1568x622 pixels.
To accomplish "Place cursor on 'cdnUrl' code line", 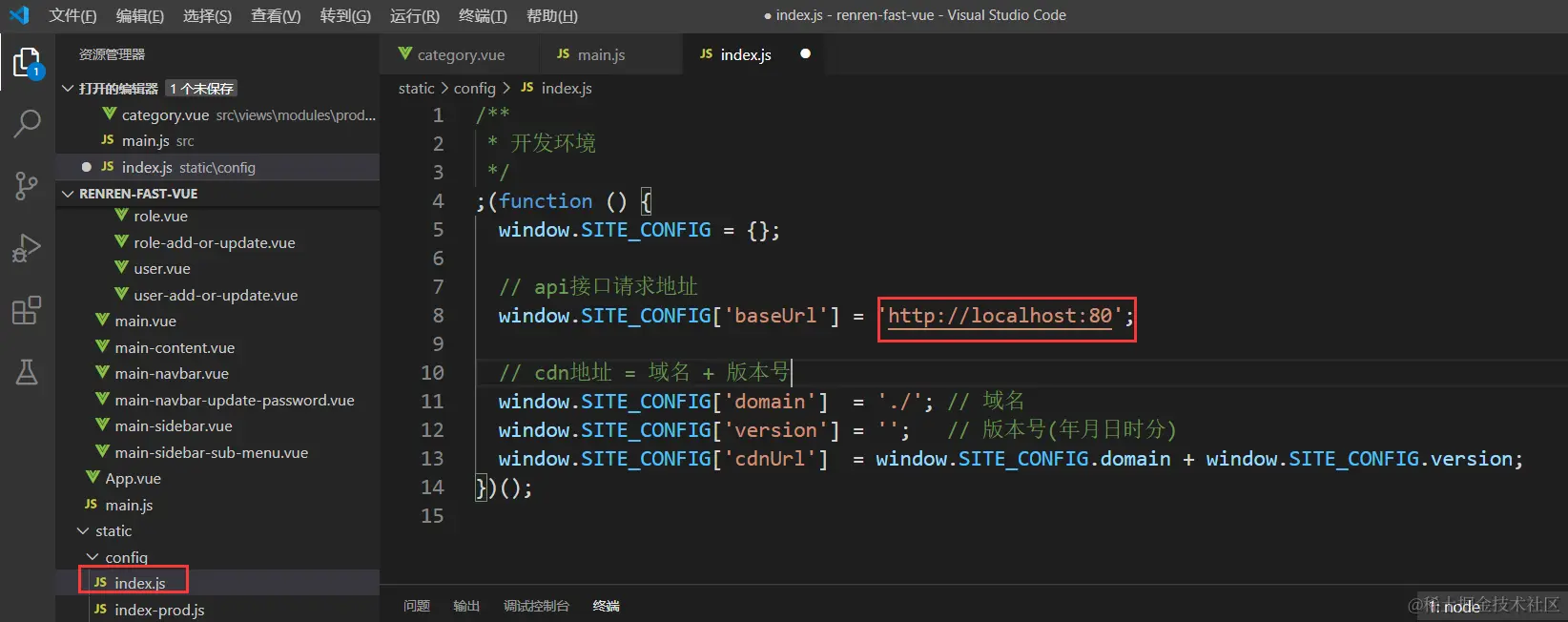I will [1010, 459].
